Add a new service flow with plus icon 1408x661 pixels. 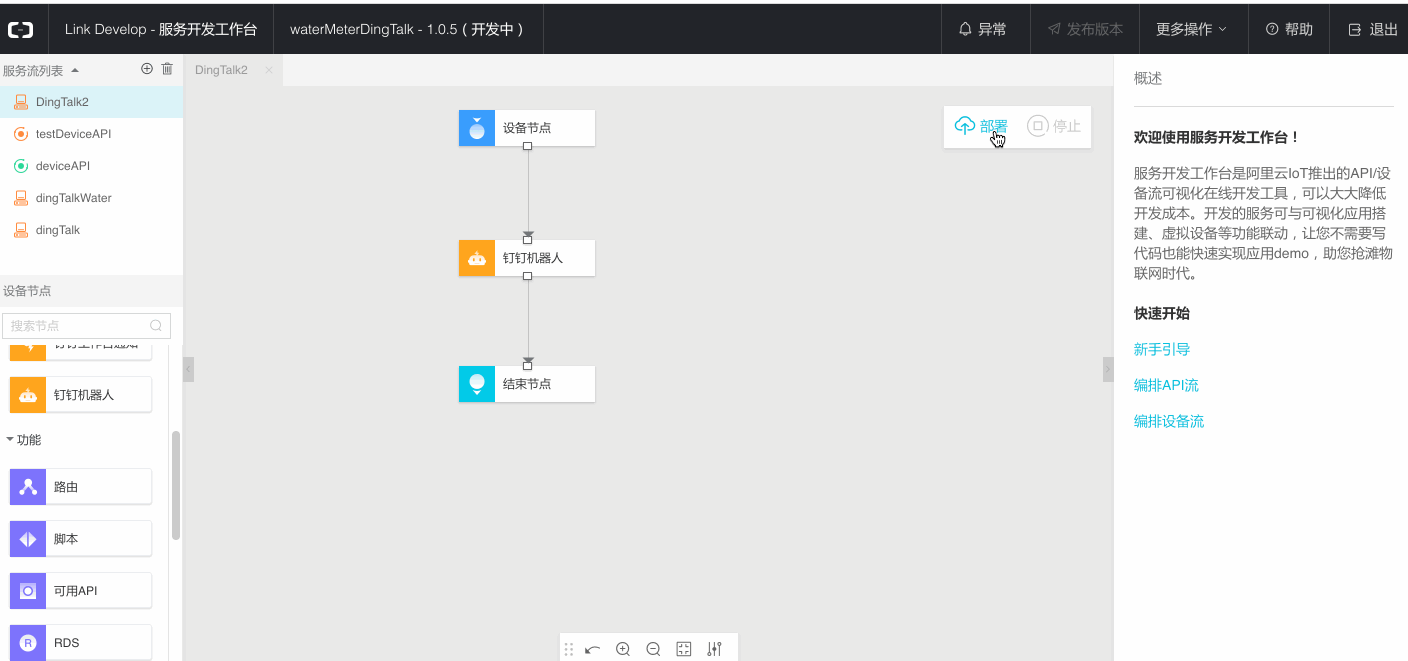click(147, 69)
